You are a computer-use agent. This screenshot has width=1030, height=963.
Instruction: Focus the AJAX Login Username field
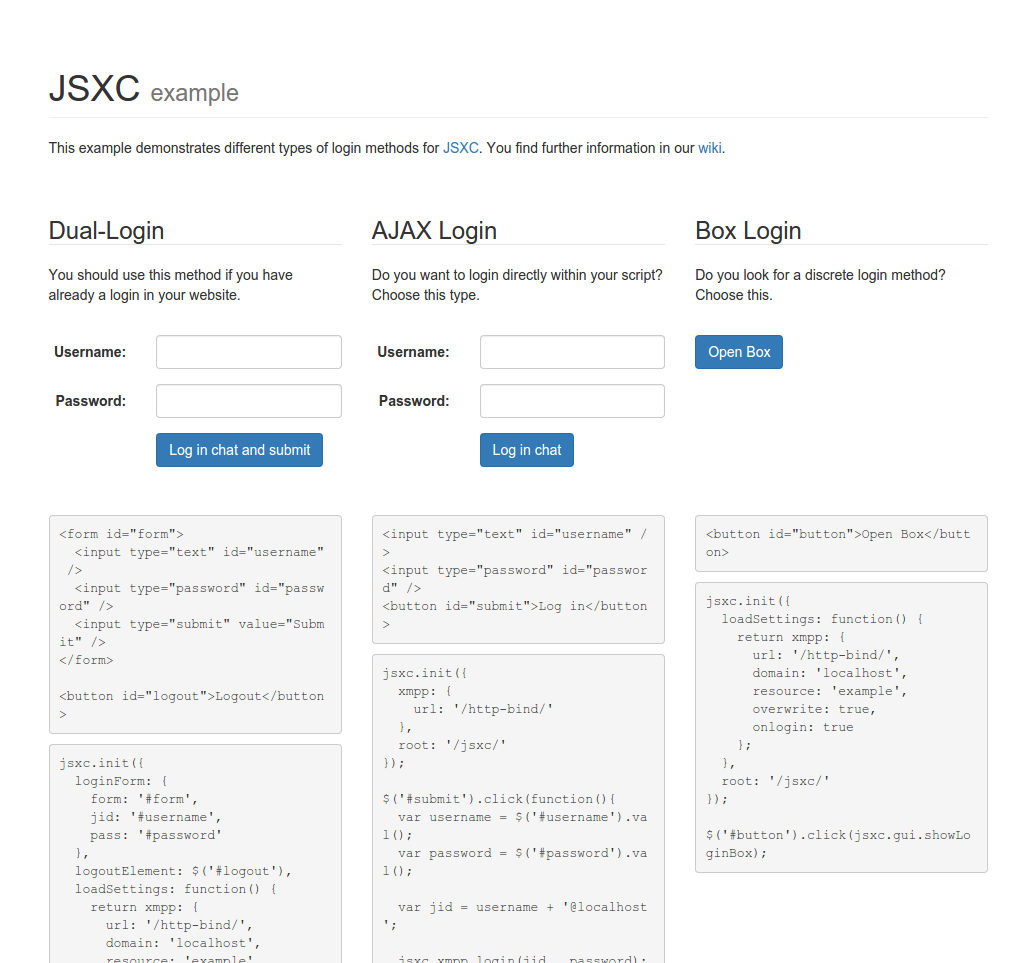coord(572,352)
